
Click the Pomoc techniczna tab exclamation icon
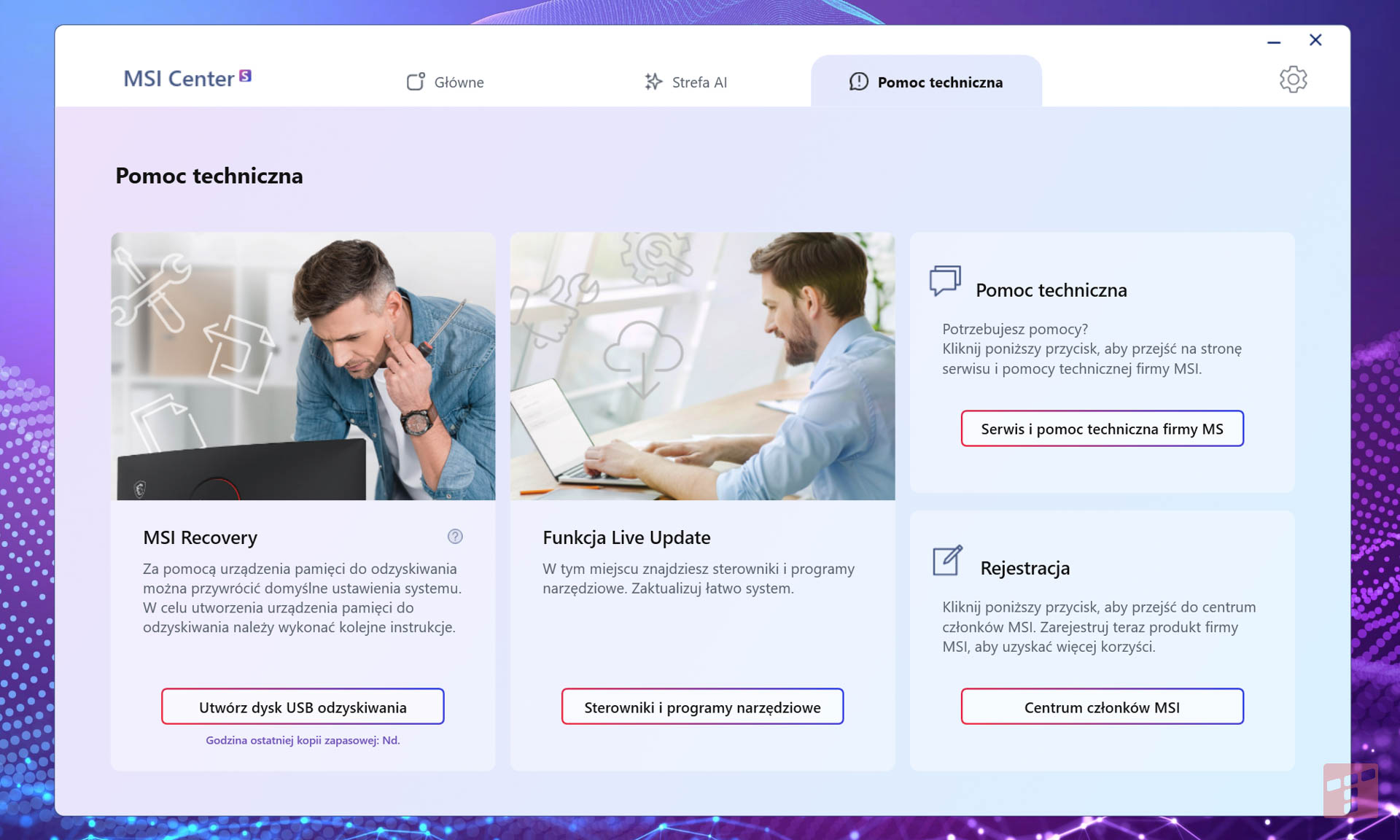point(858,82)
